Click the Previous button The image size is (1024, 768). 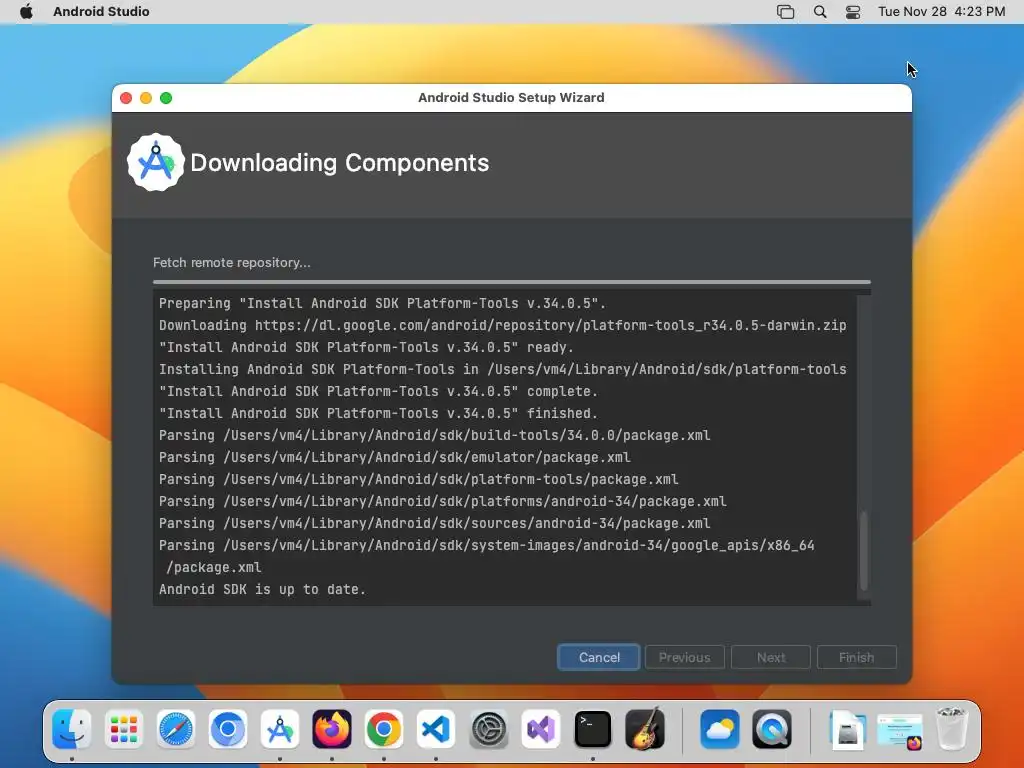coord(684,657)
